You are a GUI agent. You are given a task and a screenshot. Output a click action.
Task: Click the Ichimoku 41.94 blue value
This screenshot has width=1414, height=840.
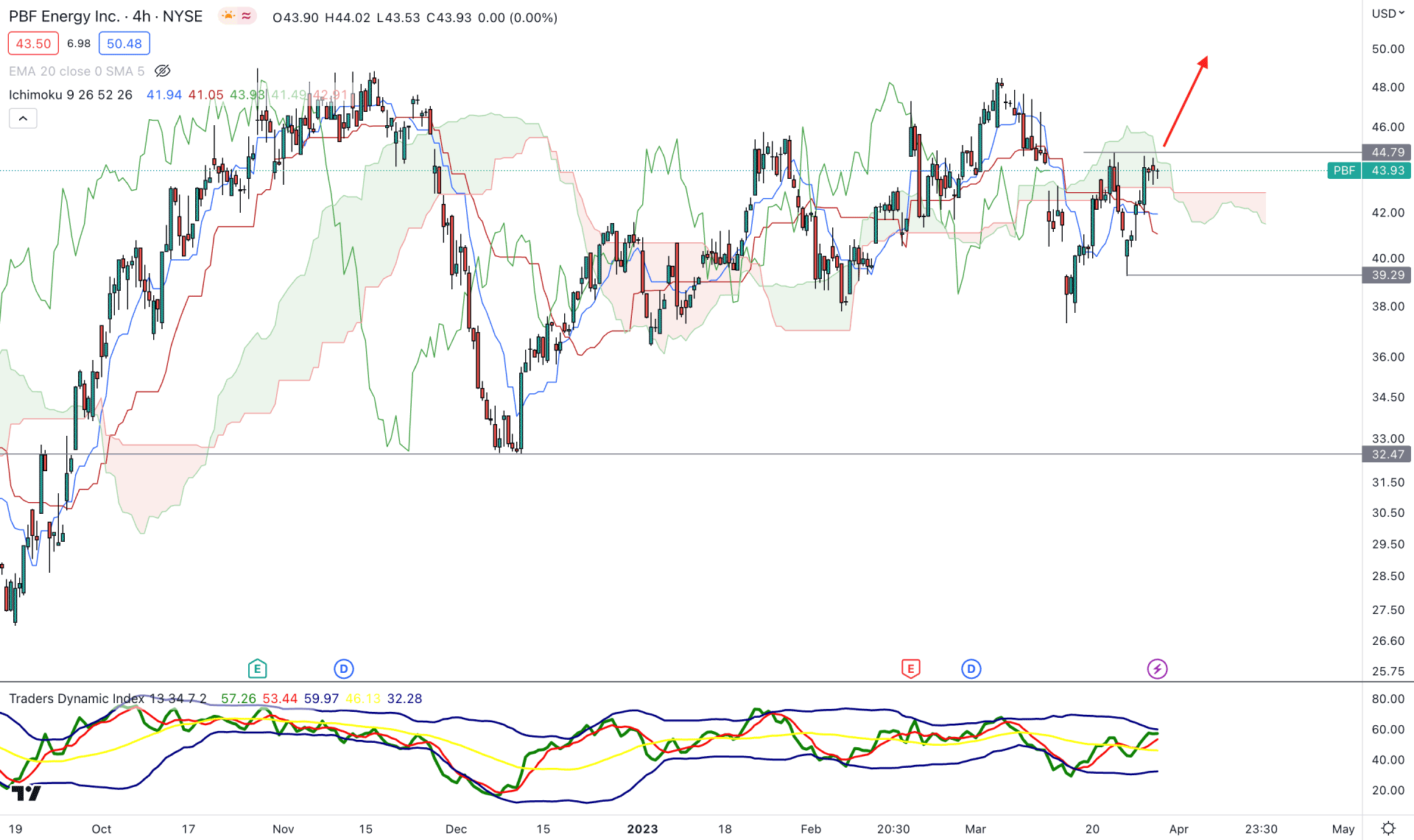pos(164,94)
